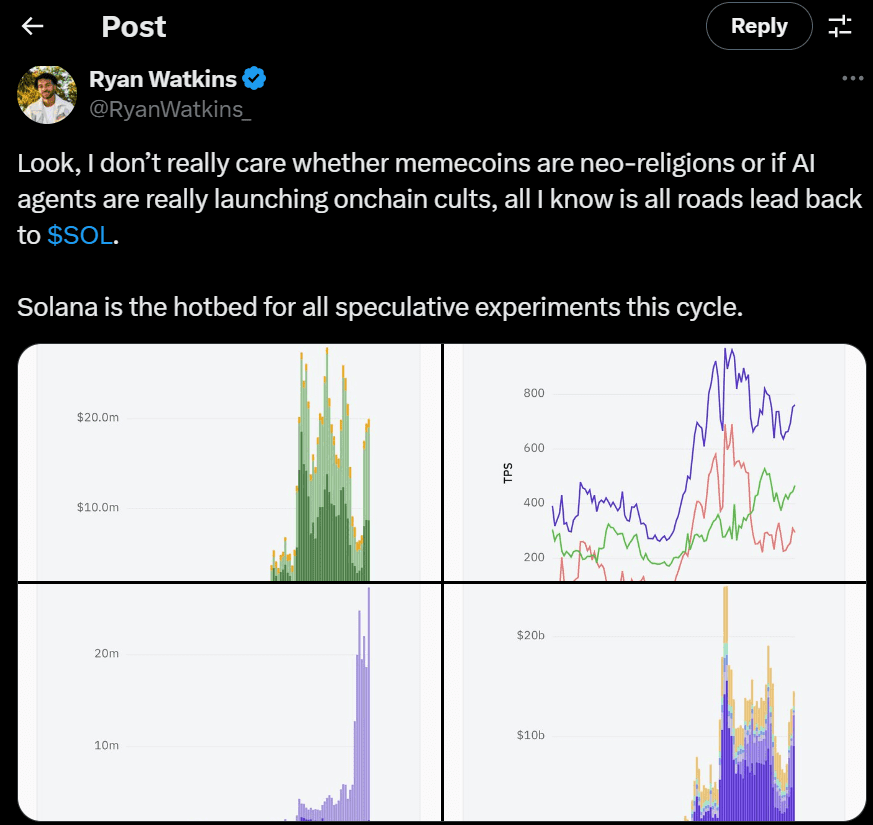Open the post's more options ellipsis menu
This screenshot has height=825, width=873.
pyautogui.click(x=852, y=78)
